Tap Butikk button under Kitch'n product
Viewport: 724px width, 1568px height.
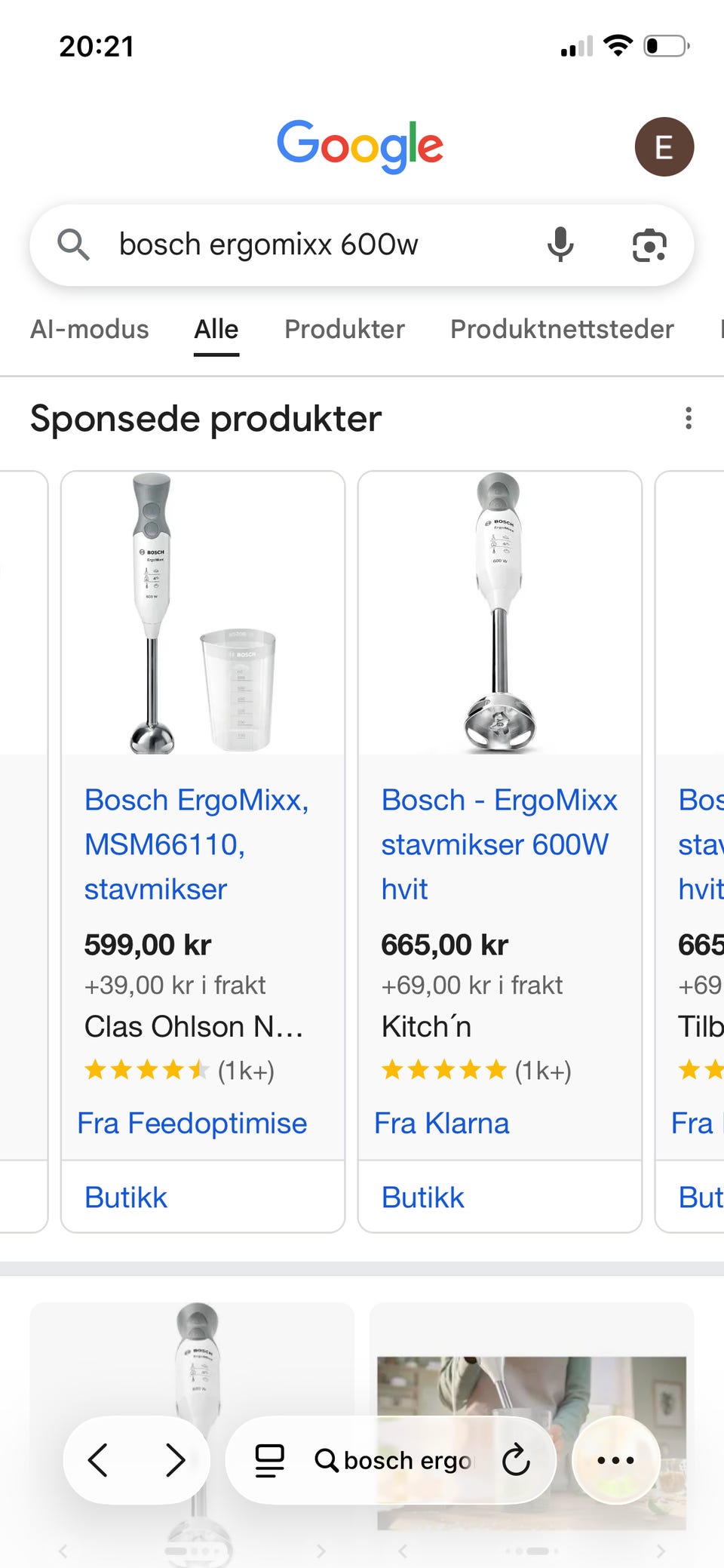tap(422, 1198)
